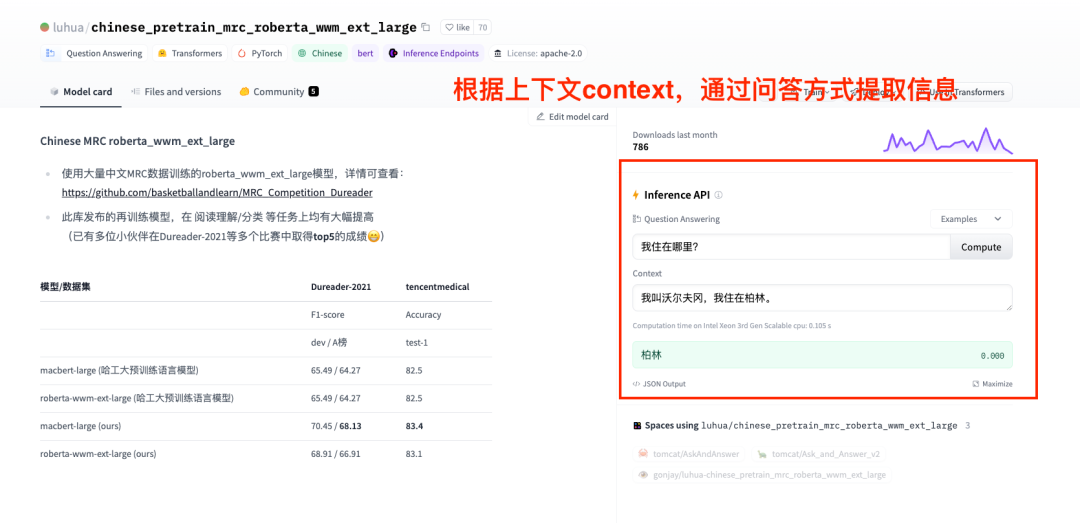Click the 83.1 accuracy cell
This screenshot has height=523, width=1080.
point(414,454)
